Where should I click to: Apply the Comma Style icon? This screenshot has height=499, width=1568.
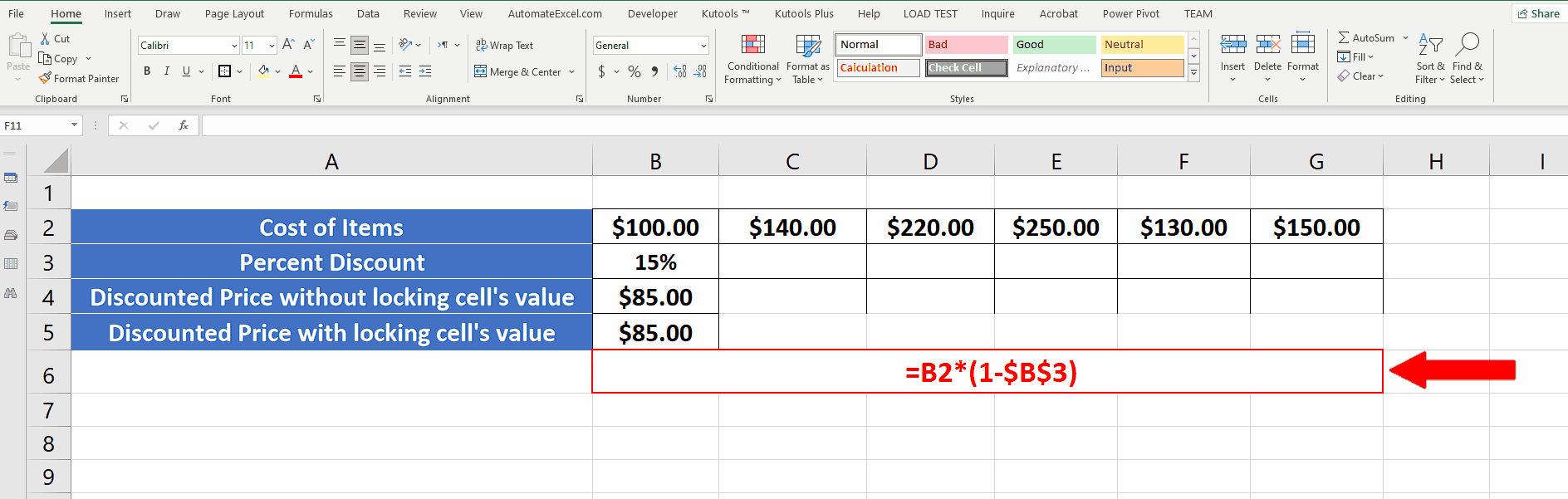655,72
